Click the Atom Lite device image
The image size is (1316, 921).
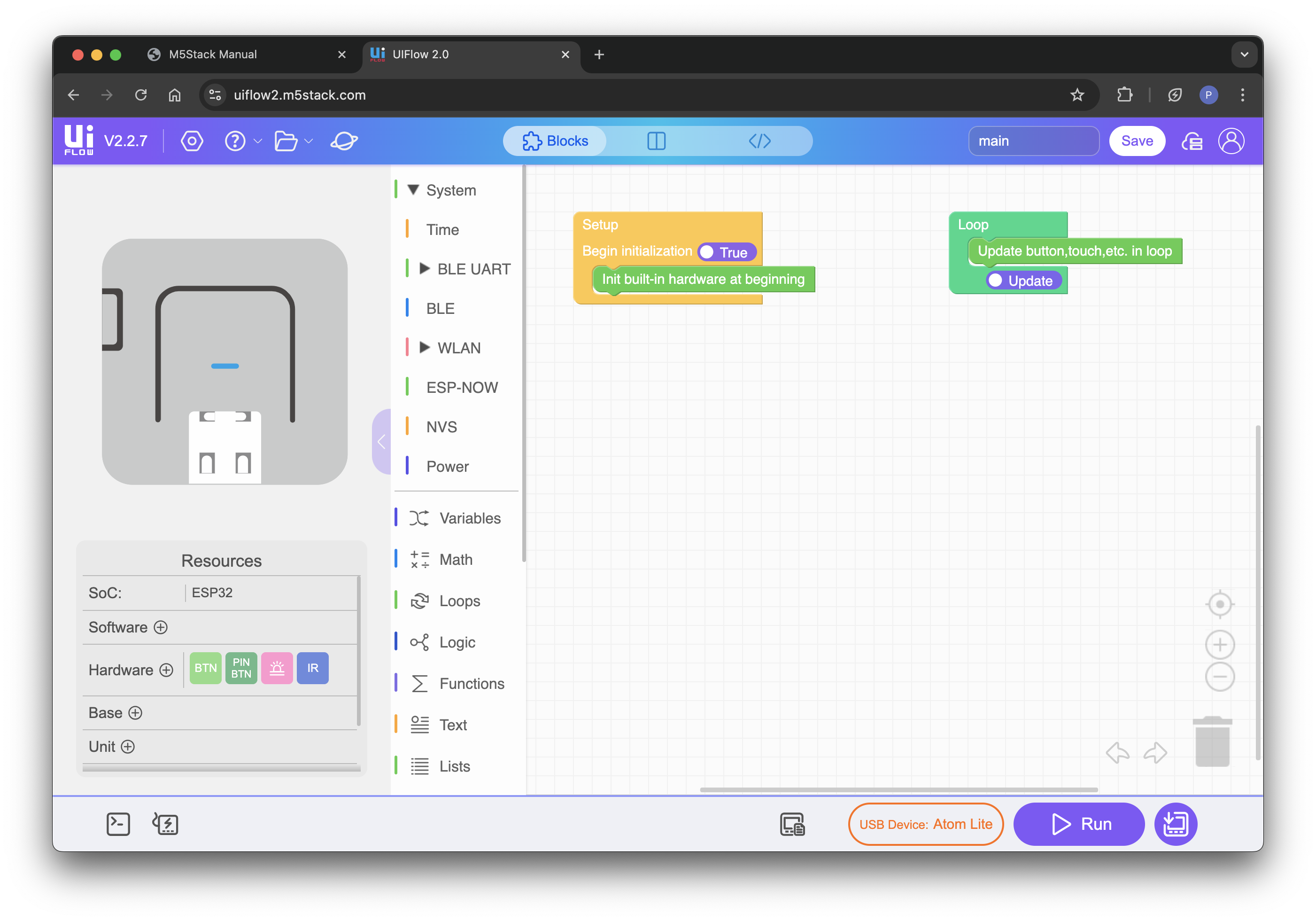tap(224, 362)
